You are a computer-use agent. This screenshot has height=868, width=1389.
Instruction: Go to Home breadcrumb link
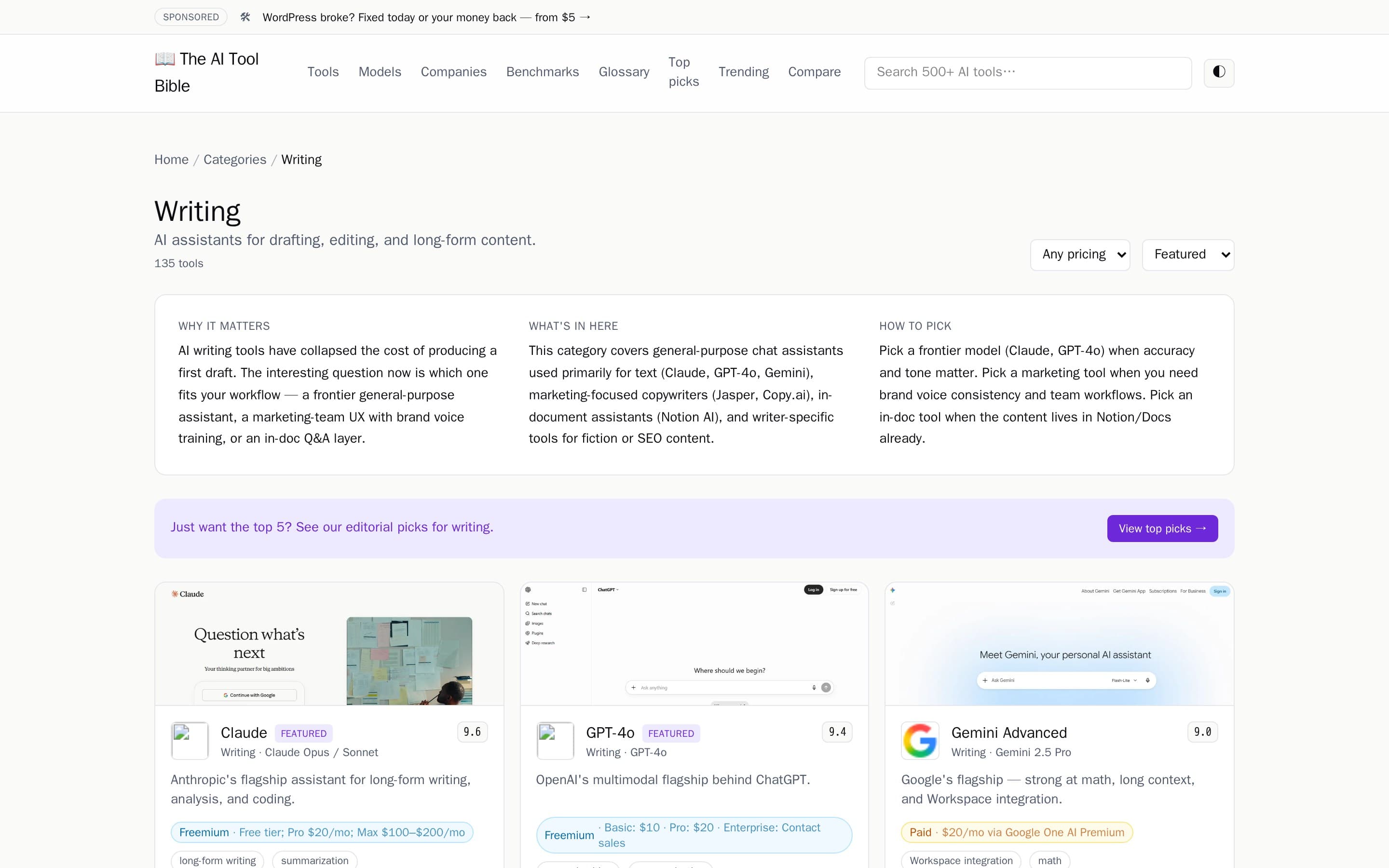pyautogui.click(x=171, y=160)
